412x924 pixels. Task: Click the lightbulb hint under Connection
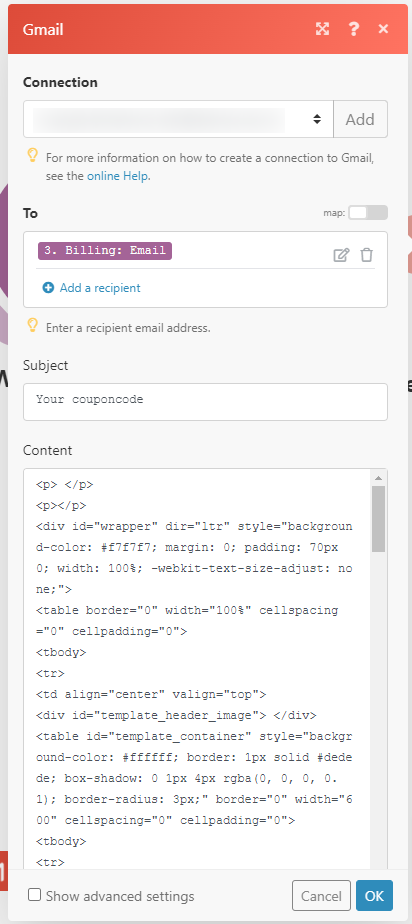click(34, 156)
